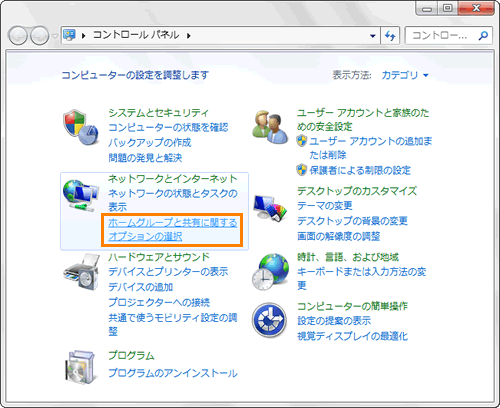The width and height of the screenshot is (500, 408).
Task: Open 画面の解像度の調整 link
Action: 339,236
